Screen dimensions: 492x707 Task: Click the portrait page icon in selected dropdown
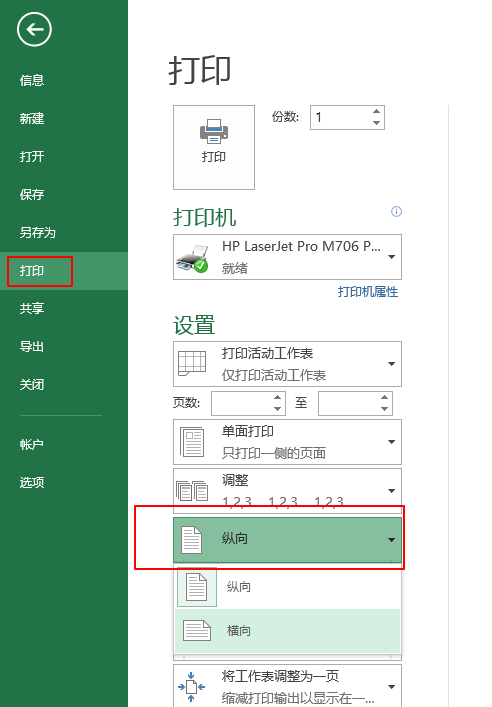(x=191, y=540)
